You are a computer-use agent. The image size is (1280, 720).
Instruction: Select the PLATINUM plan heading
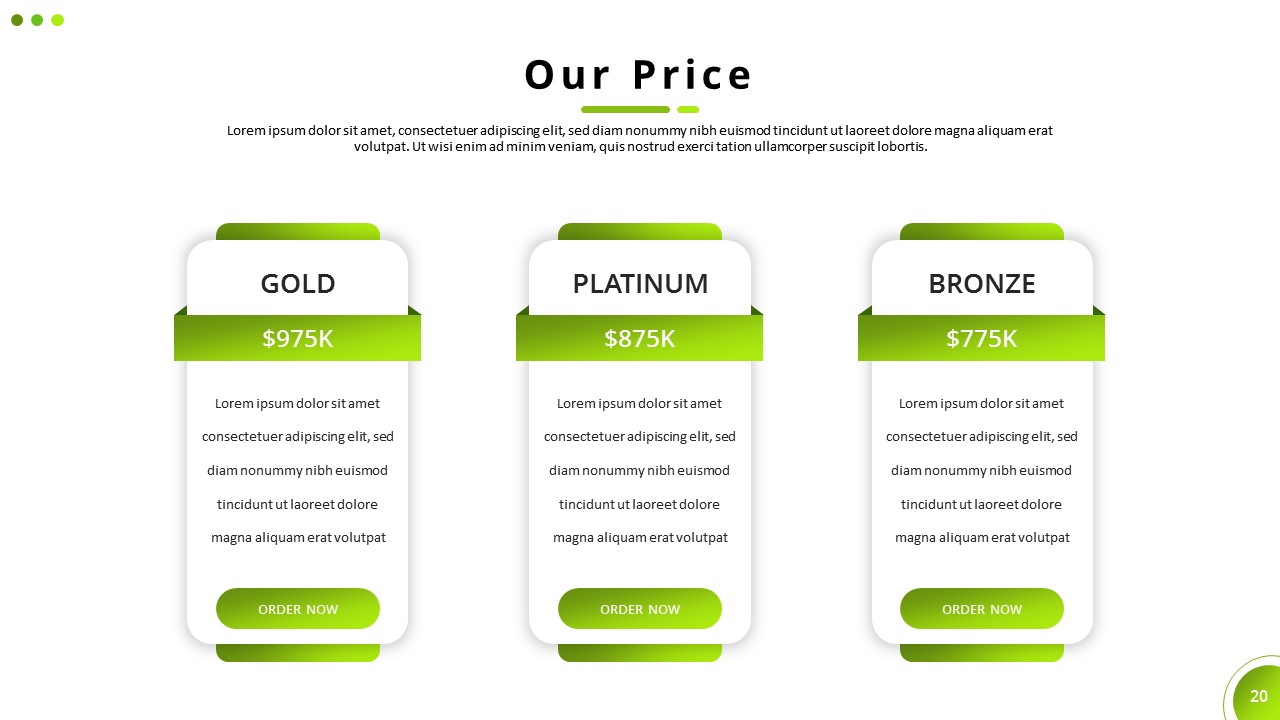coord(640,284)
